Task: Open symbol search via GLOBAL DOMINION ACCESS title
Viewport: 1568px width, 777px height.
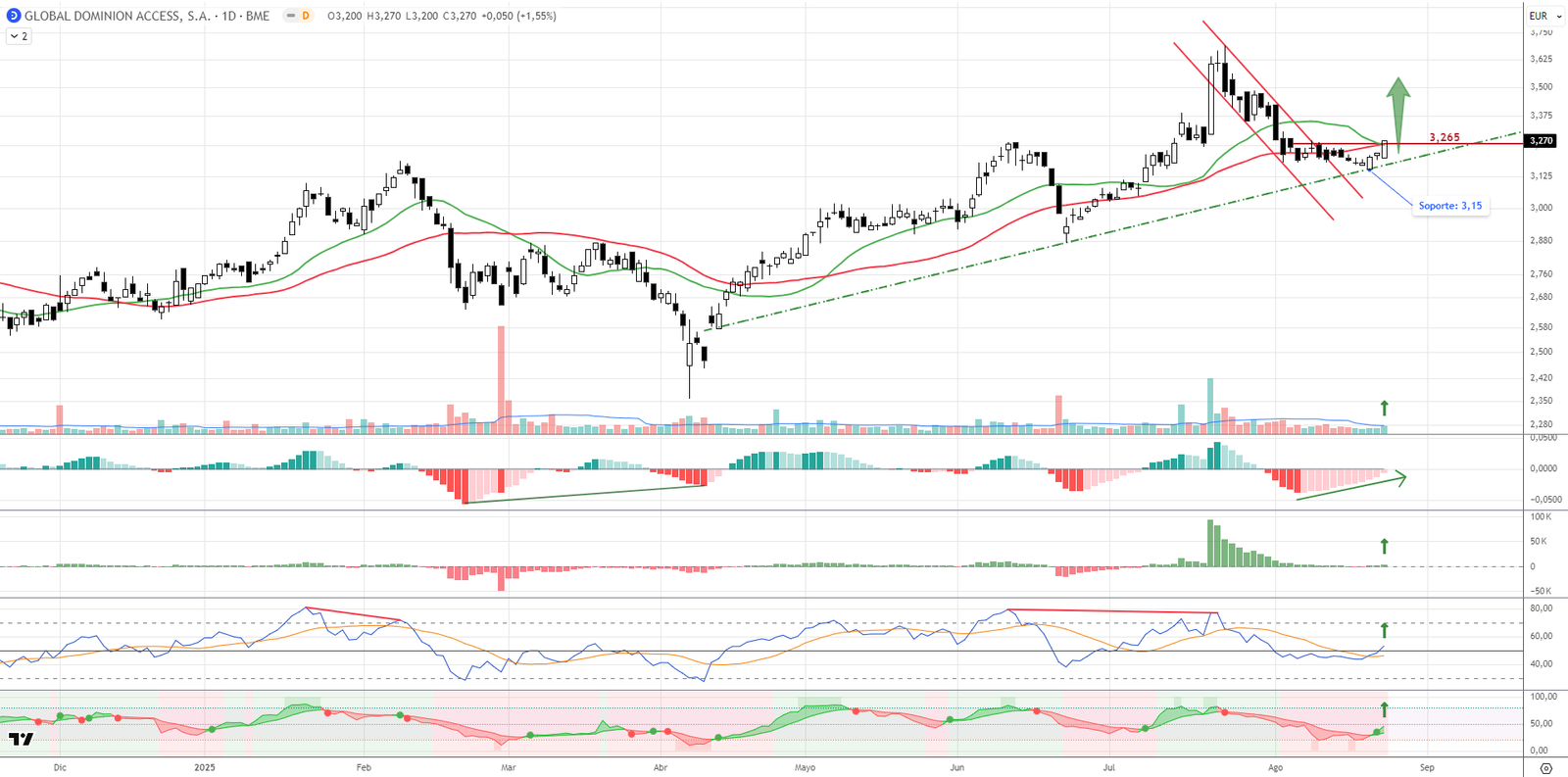Action: click(x=118, y=16)
